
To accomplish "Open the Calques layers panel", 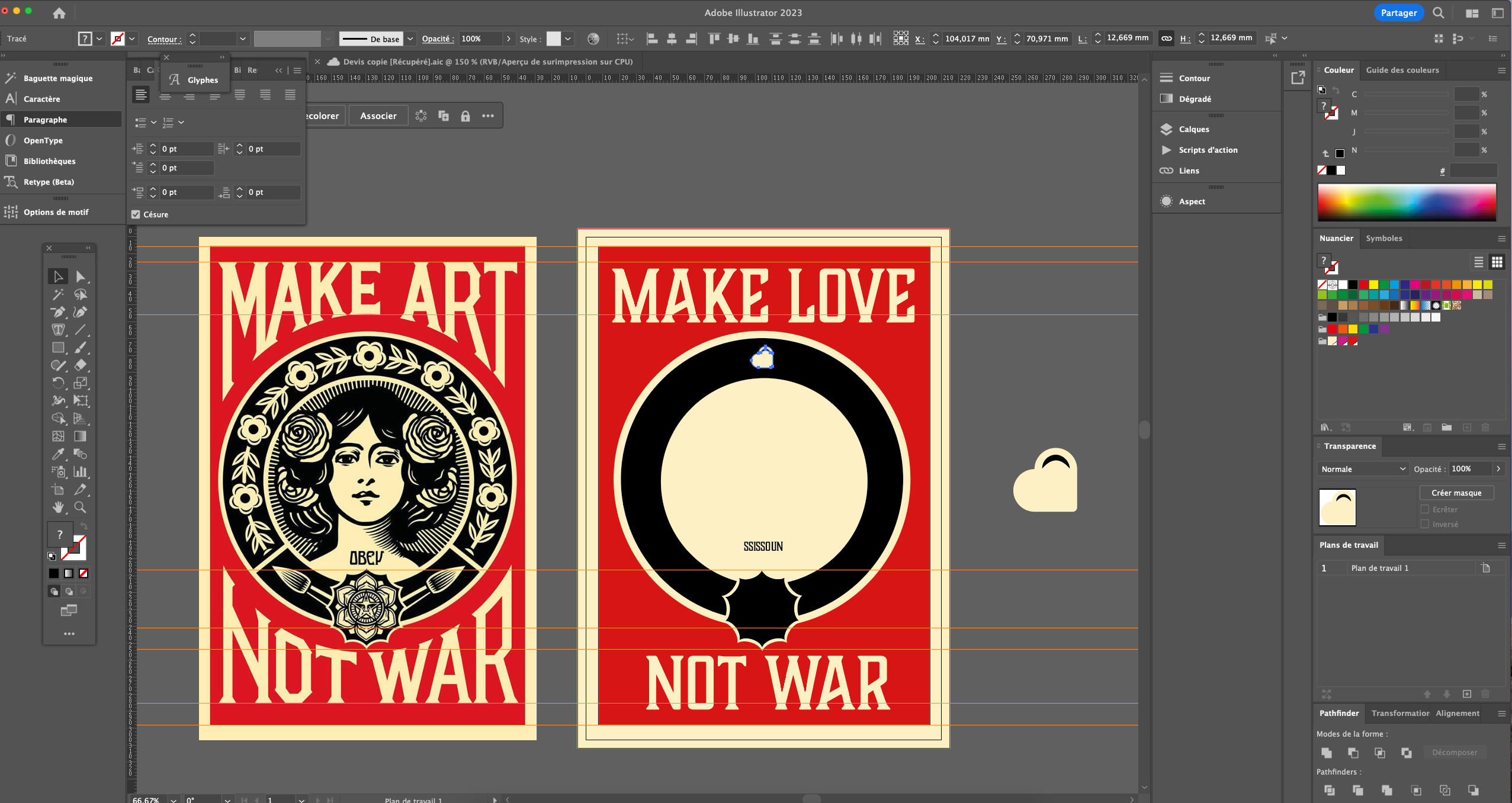I will click(x=1193, y=129).
